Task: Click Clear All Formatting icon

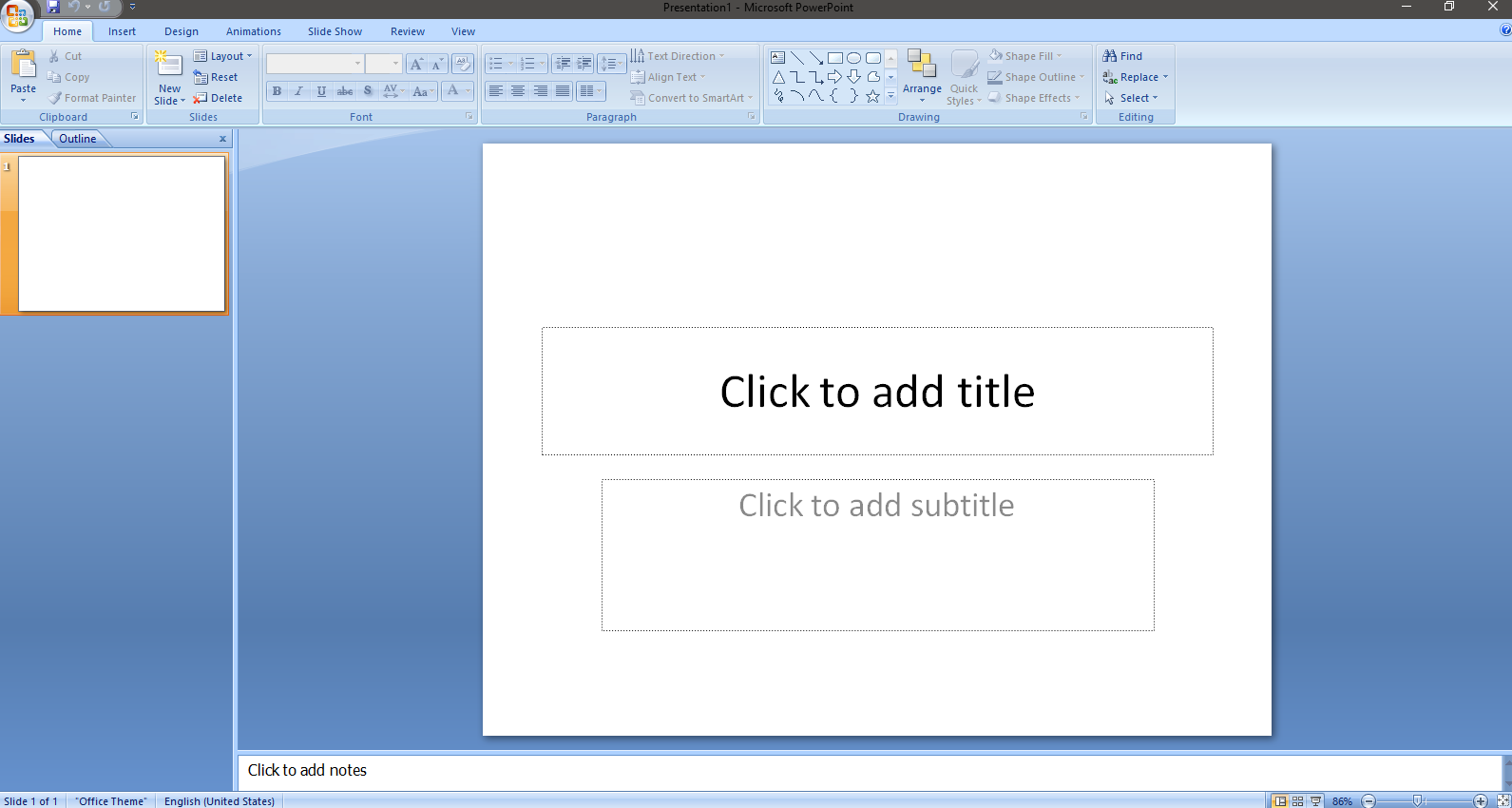Action: [463, 64]
